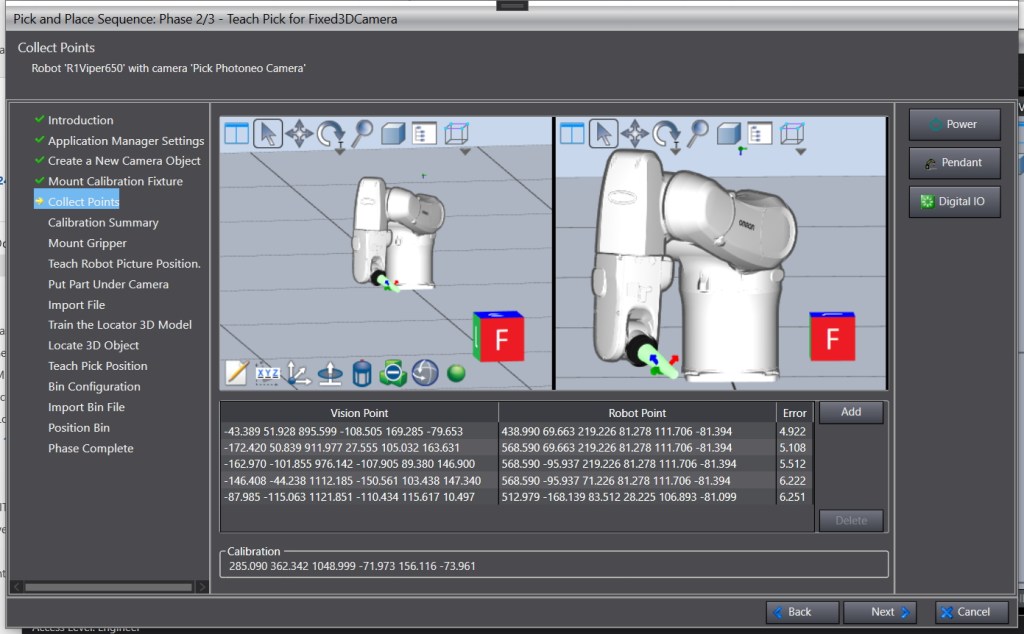Select the Introduction step
1024x634 pixels.
point(80,120)
